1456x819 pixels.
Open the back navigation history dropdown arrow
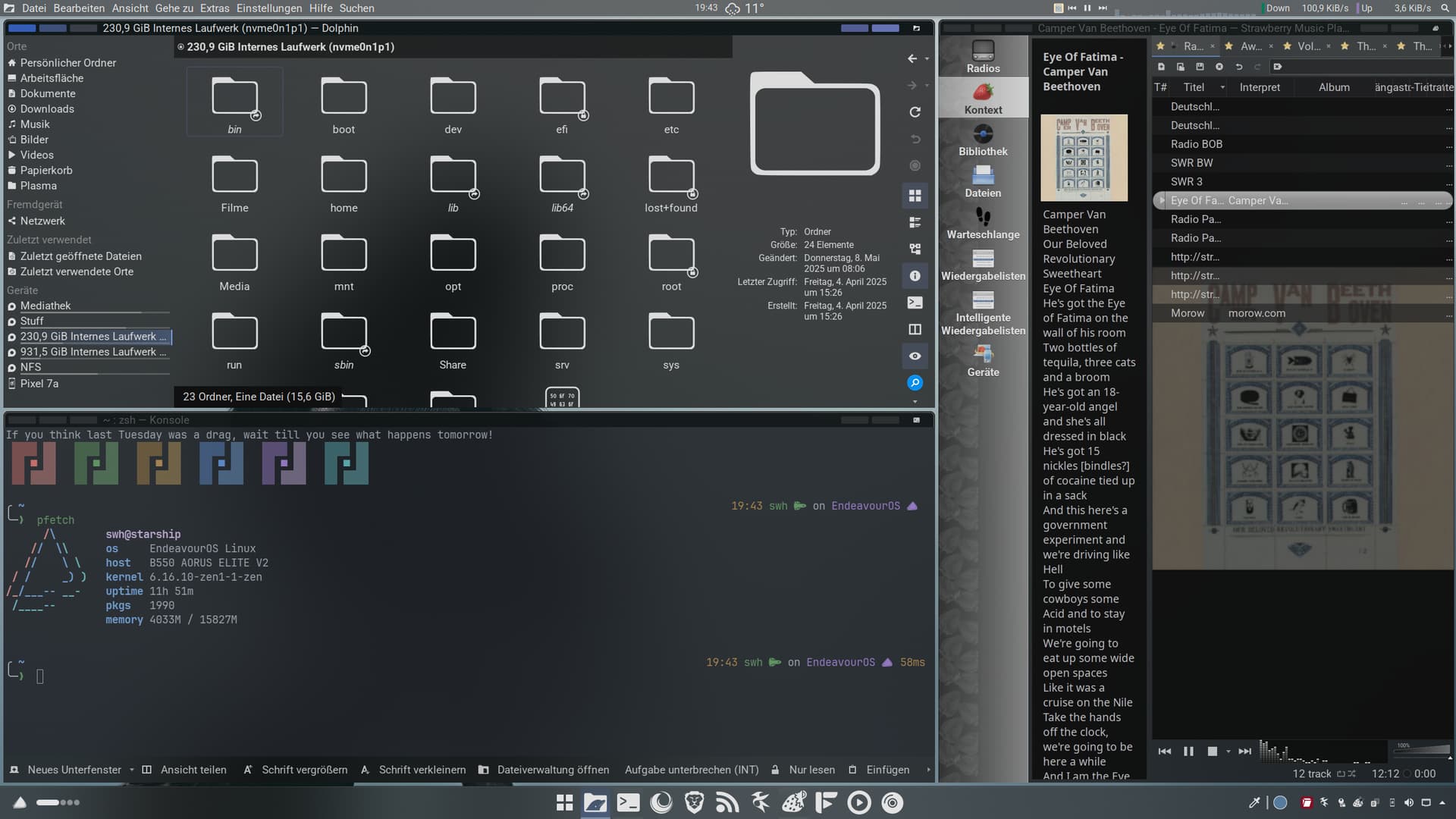927,59
